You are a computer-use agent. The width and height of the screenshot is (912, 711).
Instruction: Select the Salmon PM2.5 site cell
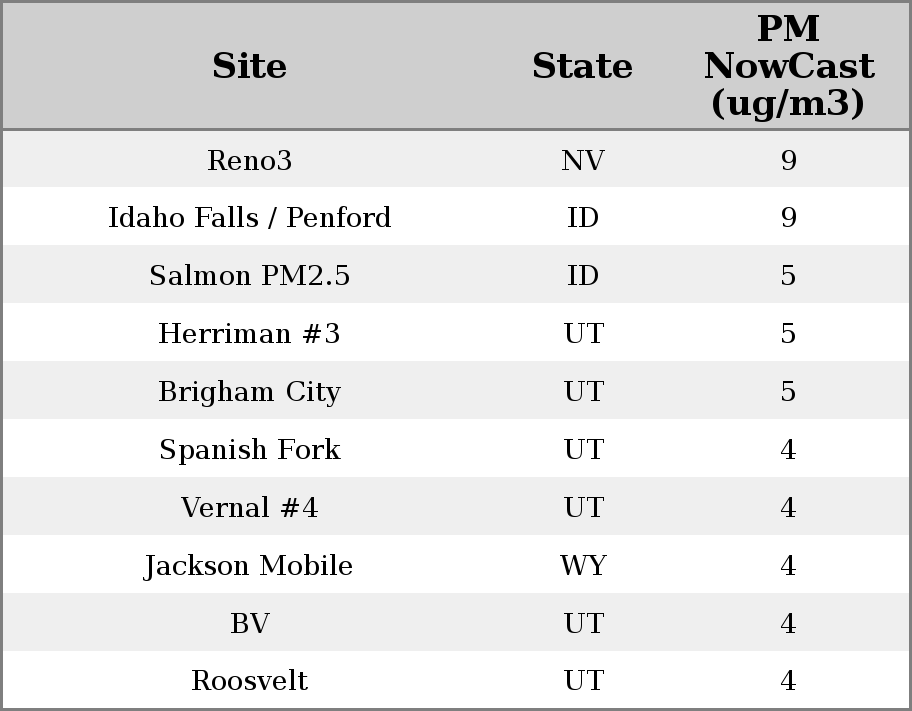click(x=249, y=276)
